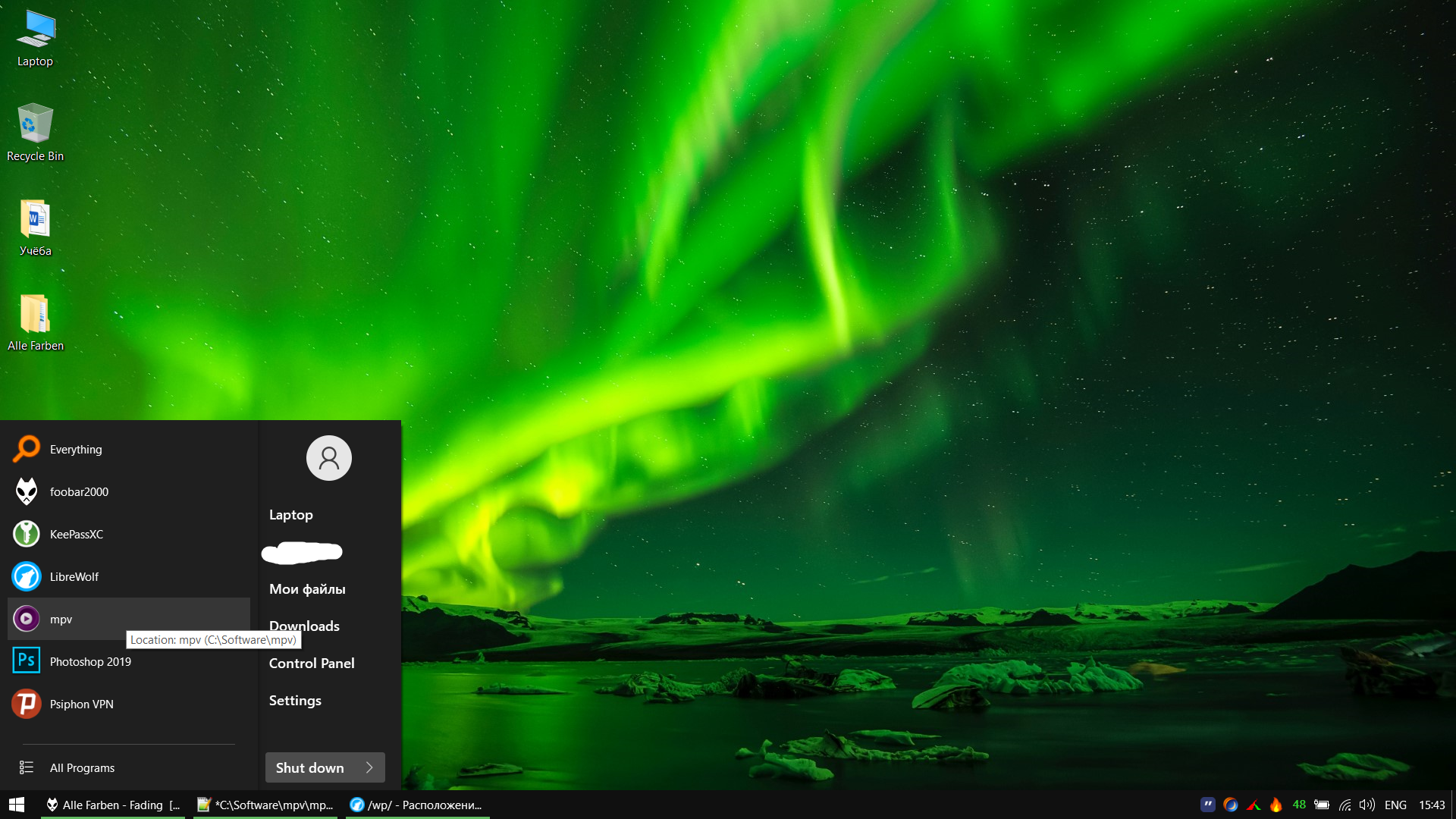
Task: Open the Control Panel menu entry
Action: [x=312, y=664]
